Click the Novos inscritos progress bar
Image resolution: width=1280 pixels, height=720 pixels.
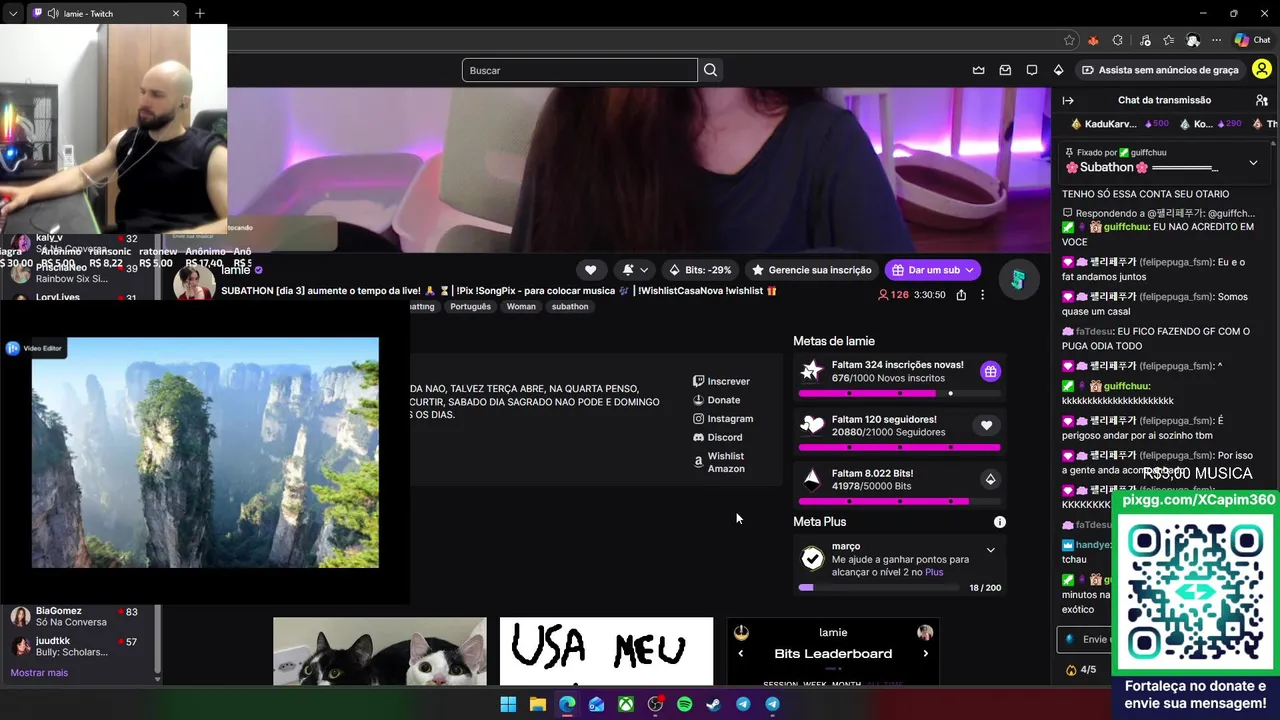(x=899, y=394)
